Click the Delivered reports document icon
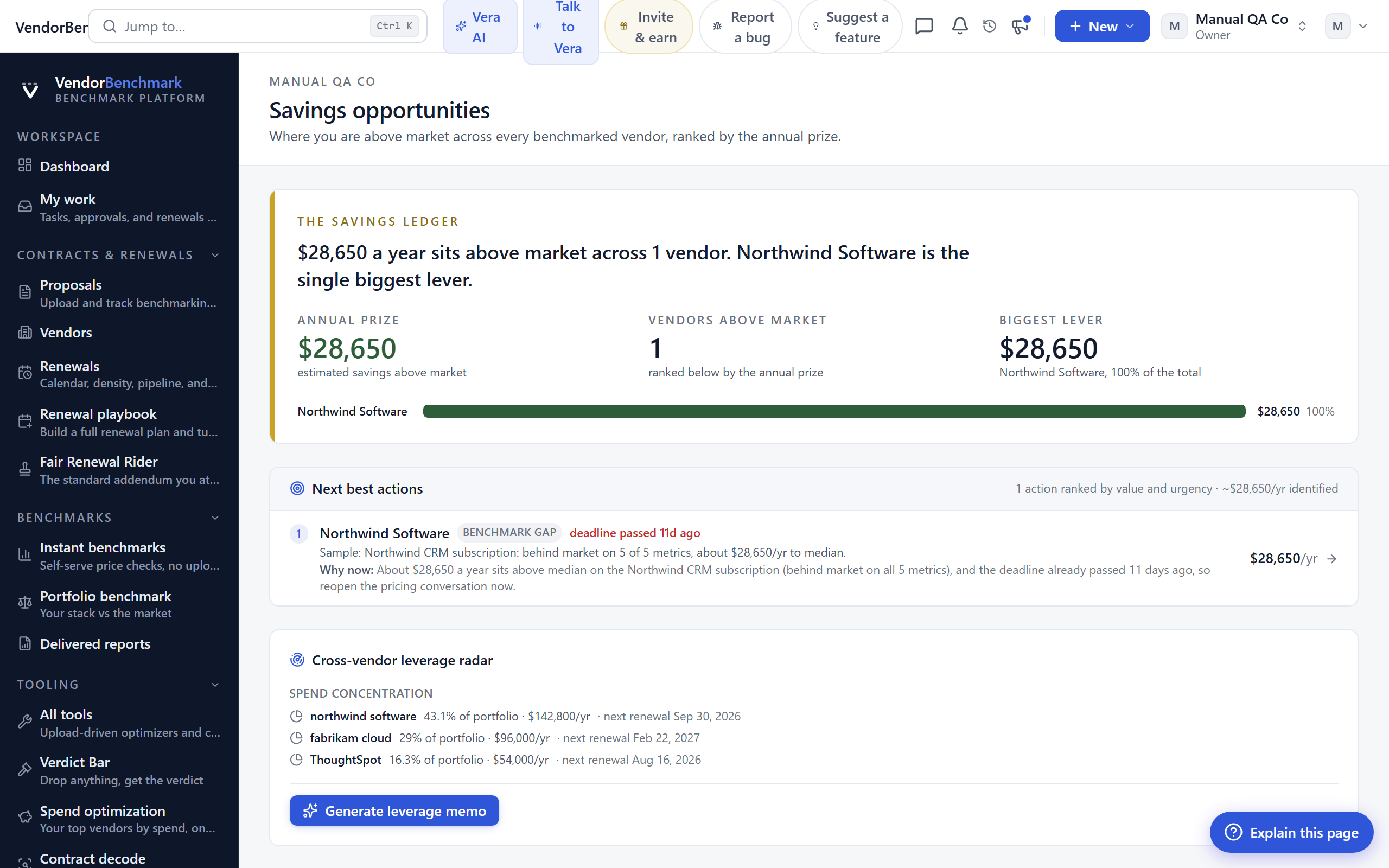Screen dimensions: 1389x868 point(24,643)
